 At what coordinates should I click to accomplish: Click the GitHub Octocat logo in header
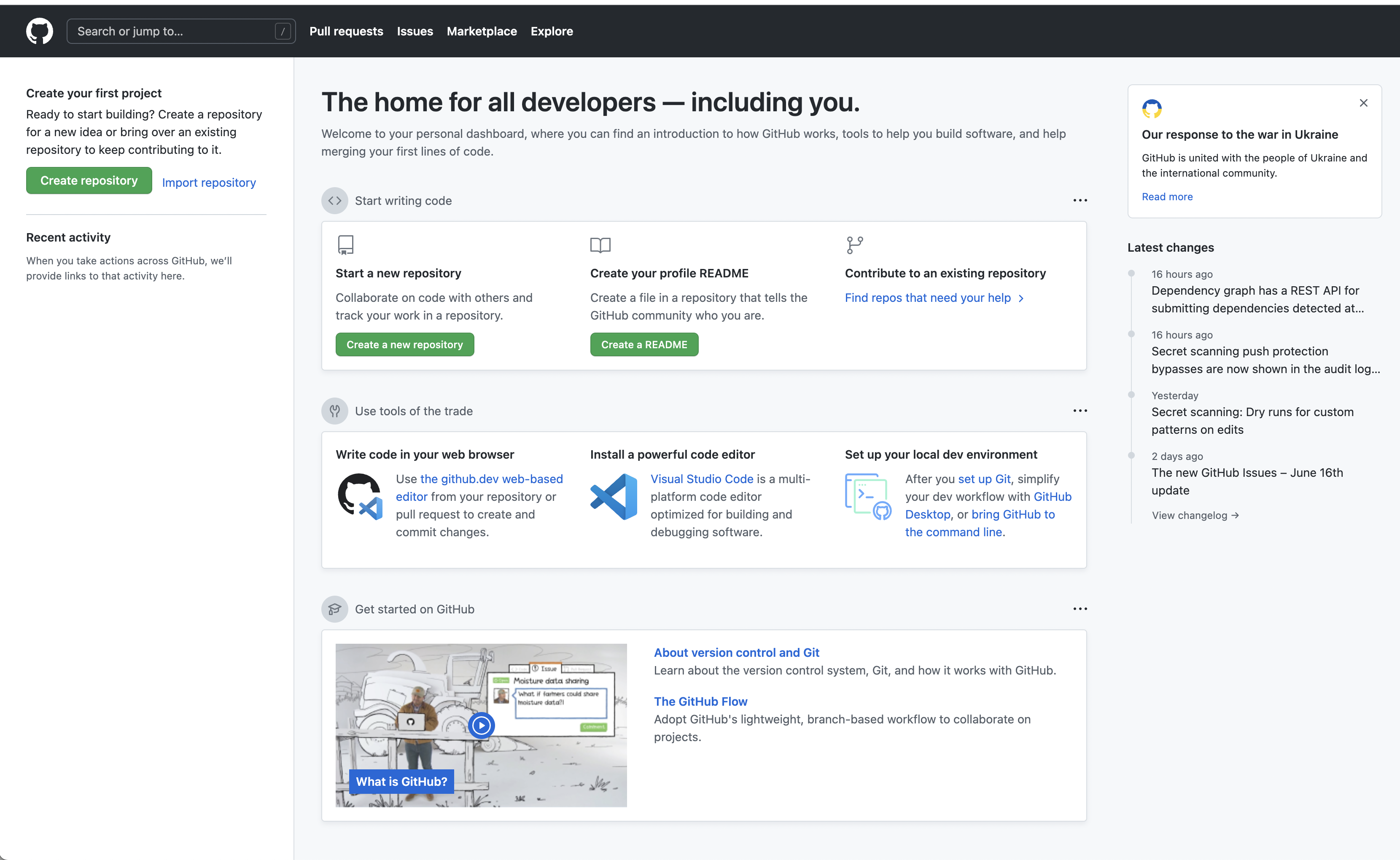39,31
